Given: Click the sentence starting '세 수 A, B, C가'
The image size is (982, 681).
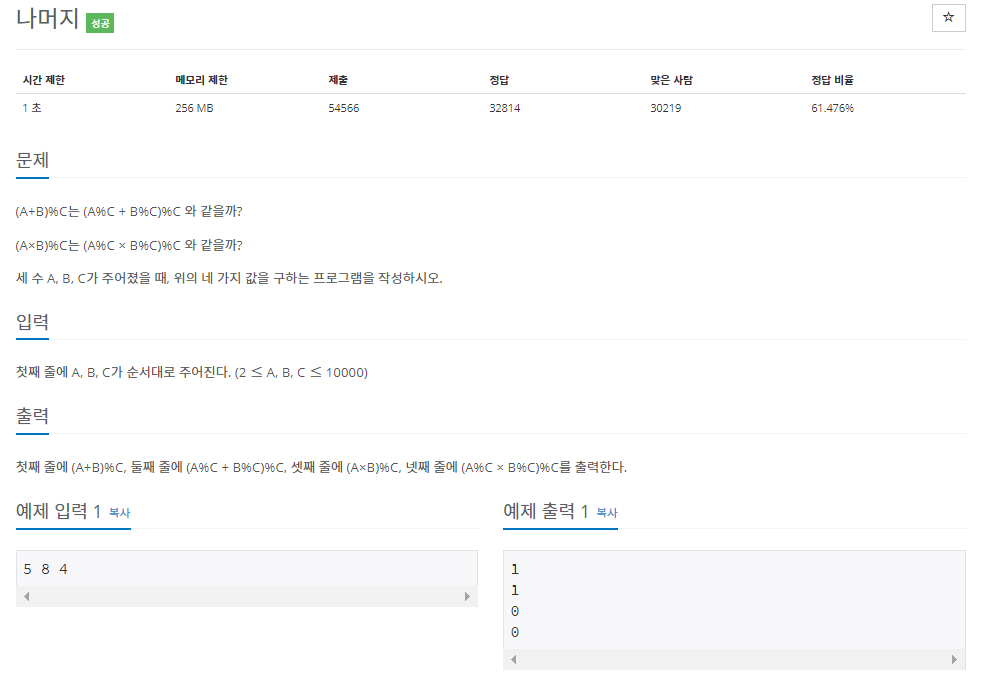Looking at the screenshot, I should click(x=229, y=278).
